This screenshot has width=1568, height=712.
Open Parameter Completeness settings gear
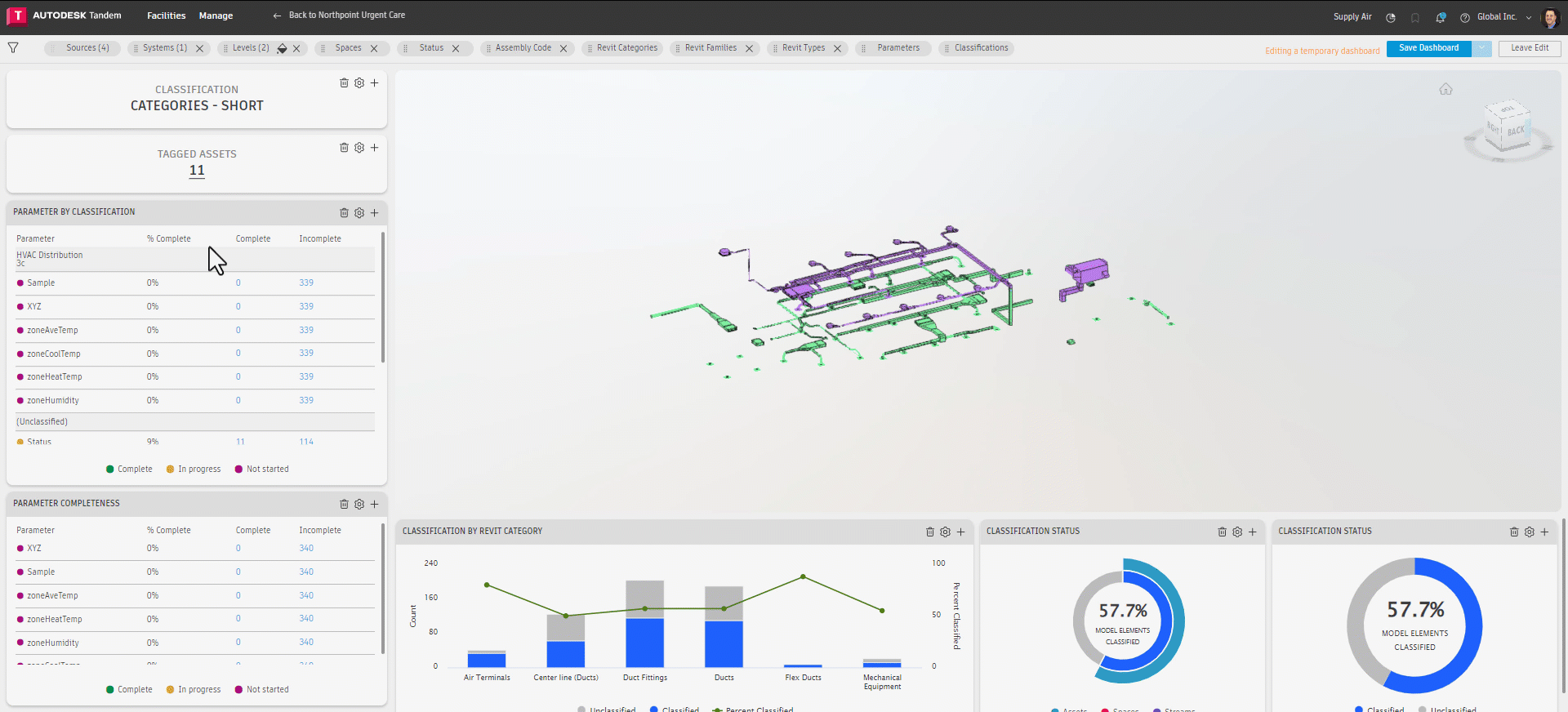[x=359, y=505]
